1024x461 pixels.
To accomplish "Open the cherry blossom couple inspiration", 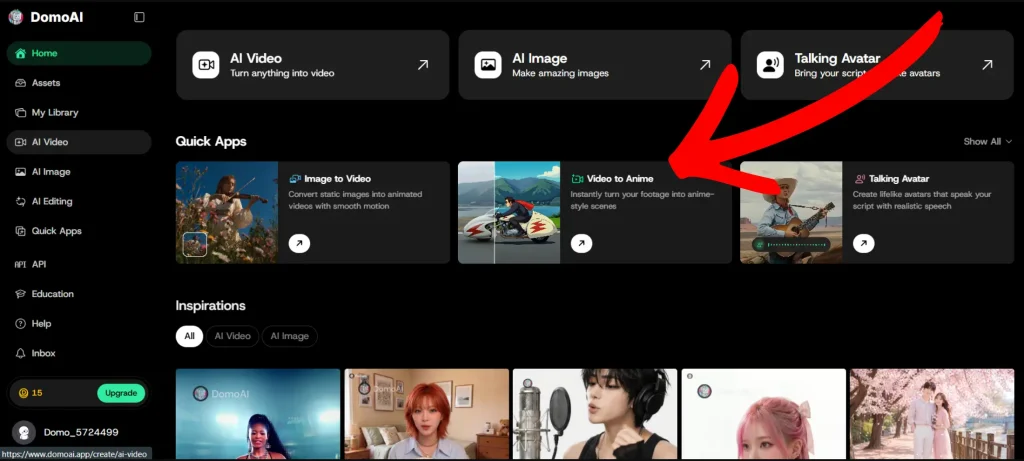I will (932, 414).
